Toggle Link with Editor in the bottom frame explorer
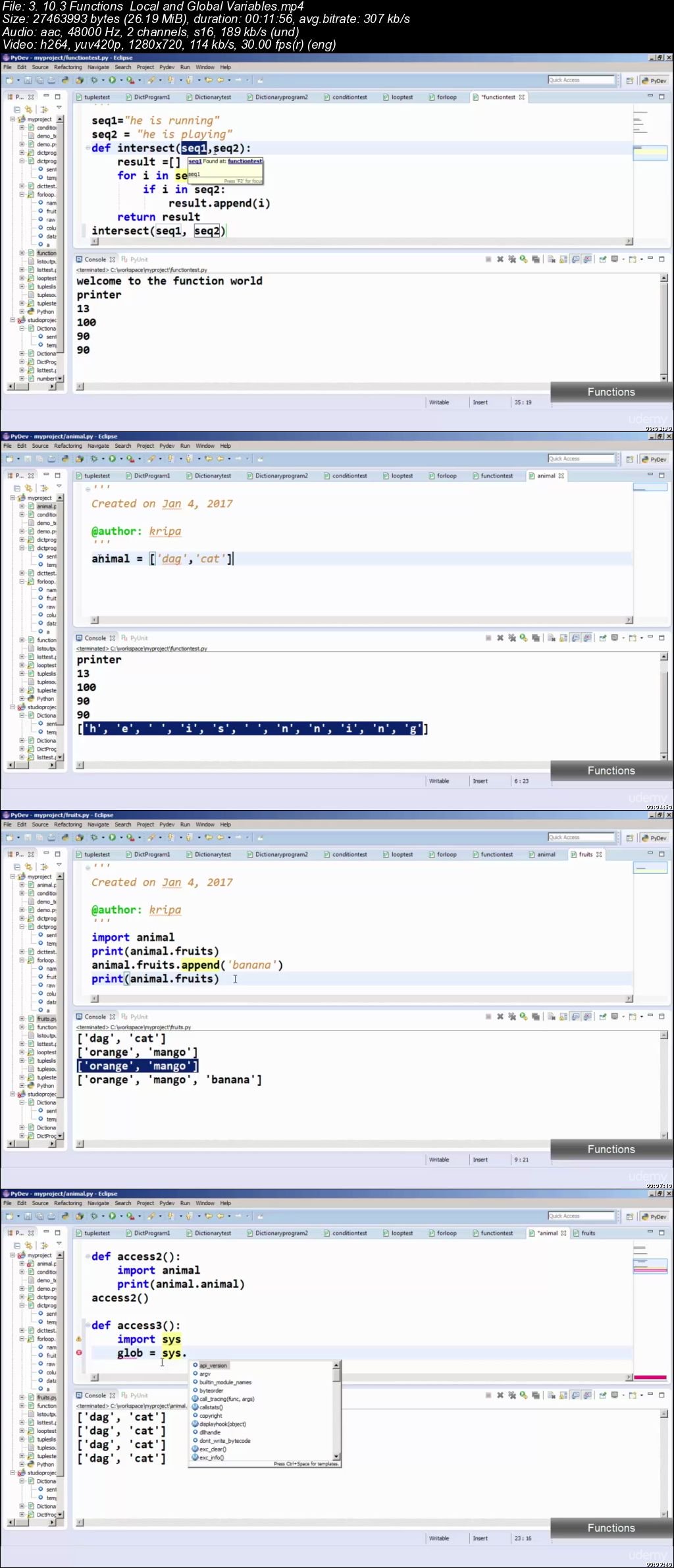This screenshot has width=674, height=1568. pos(28,1245)
